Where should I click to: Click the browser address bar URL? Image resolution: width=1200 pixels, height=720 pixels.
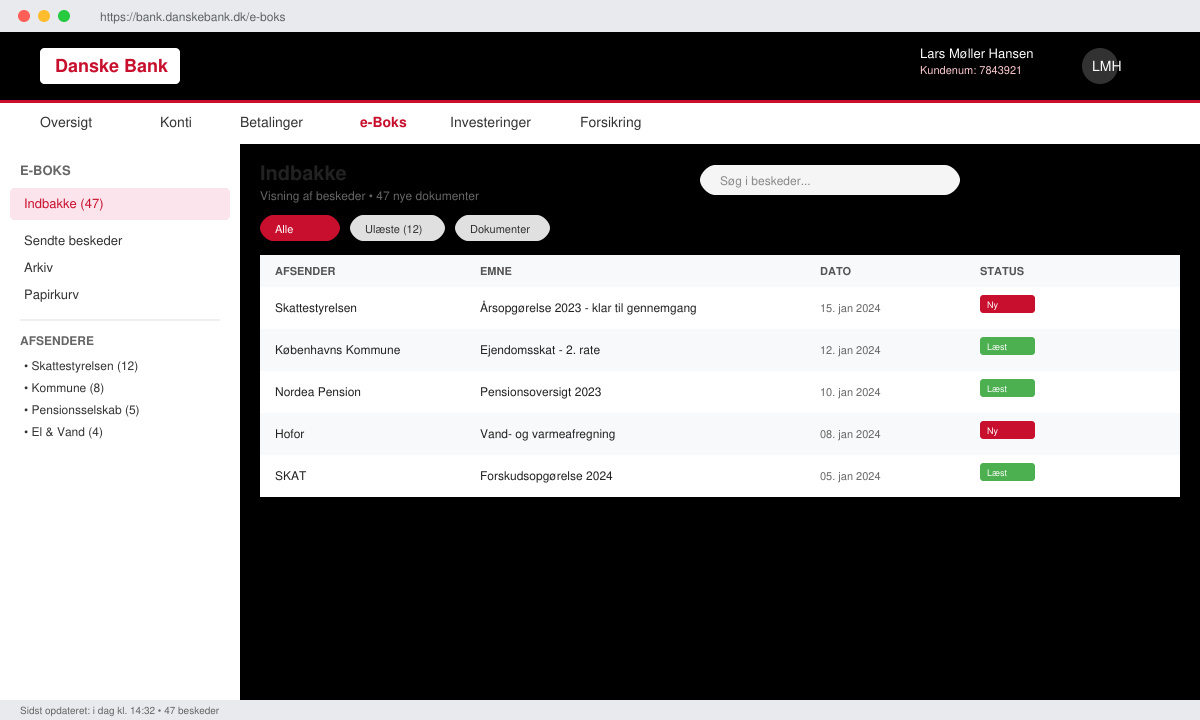(x=193, y=16)
